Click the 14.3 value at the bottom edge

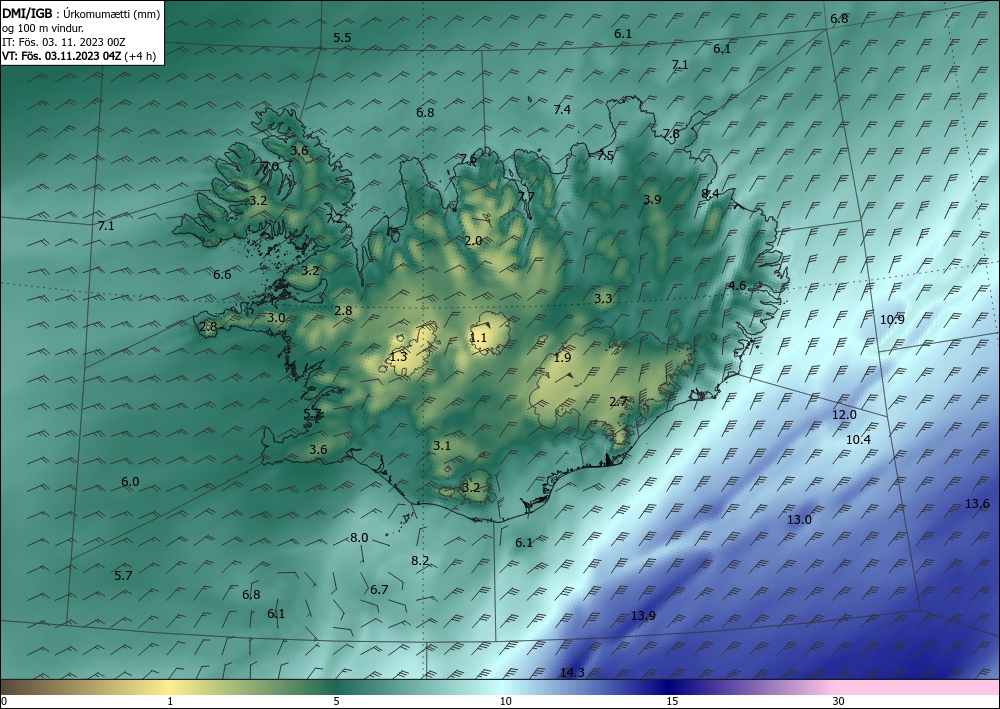tap(572, 673)
